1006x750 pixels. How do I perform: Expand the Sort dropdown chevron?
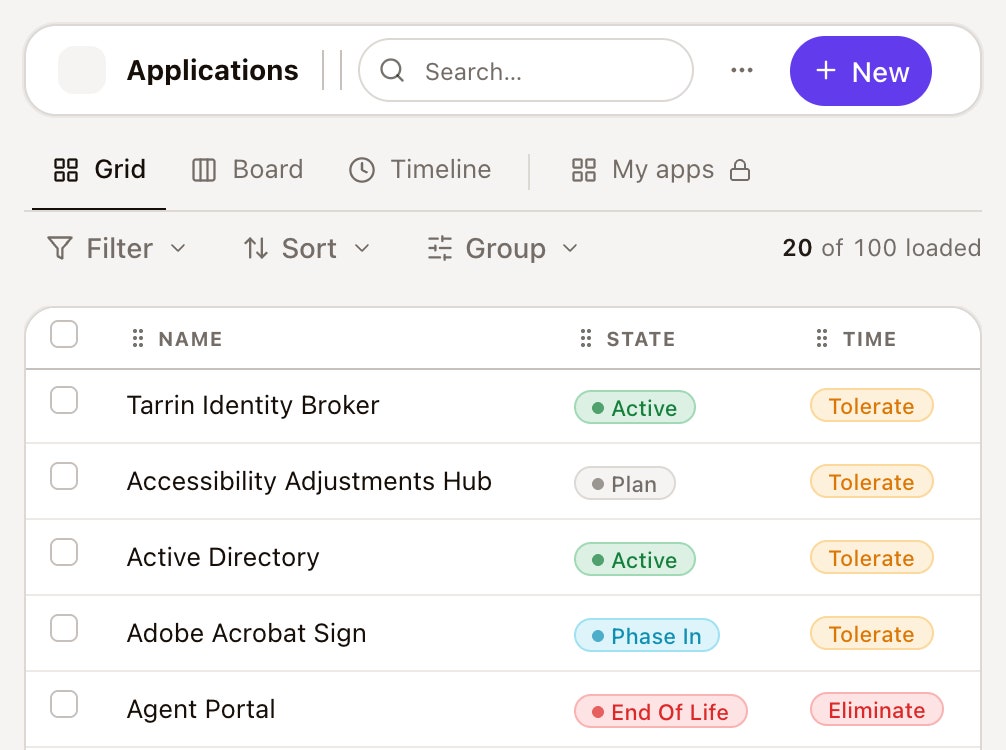click(362, 248)
